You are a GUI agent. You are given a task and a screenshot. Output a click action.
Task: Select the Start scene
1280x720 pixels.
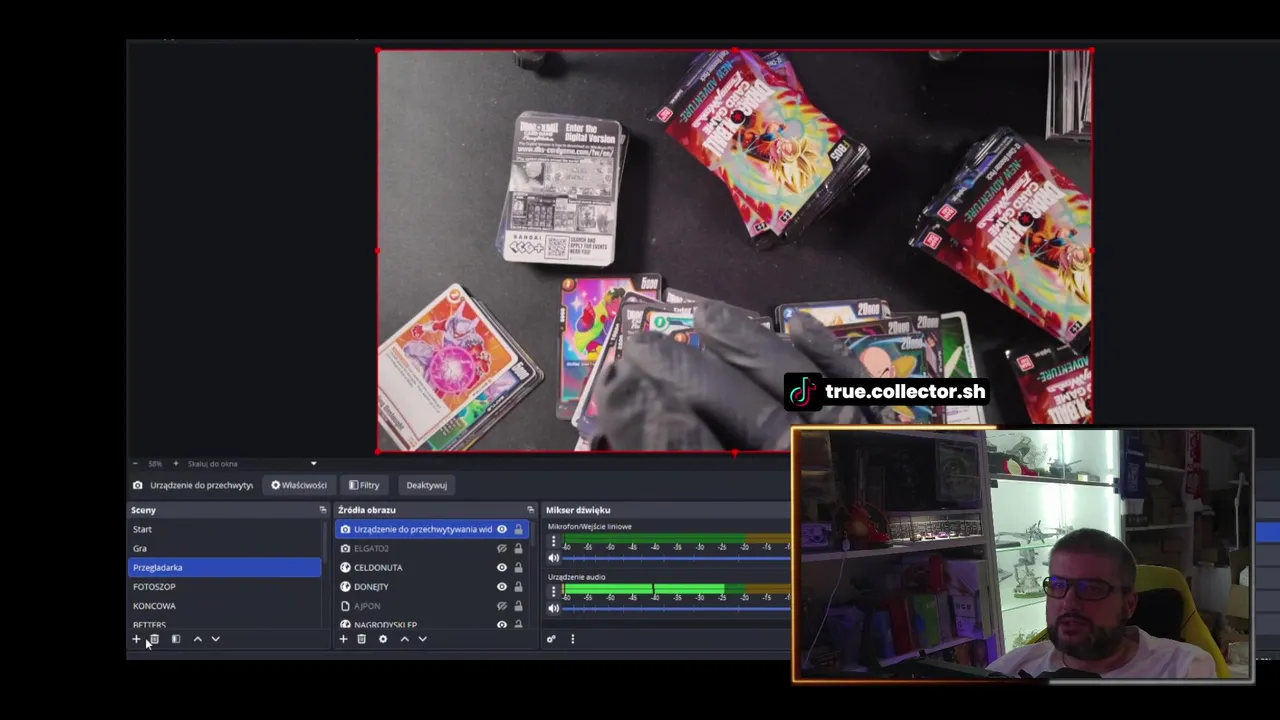pyautogui.click(x=225, y=529)
